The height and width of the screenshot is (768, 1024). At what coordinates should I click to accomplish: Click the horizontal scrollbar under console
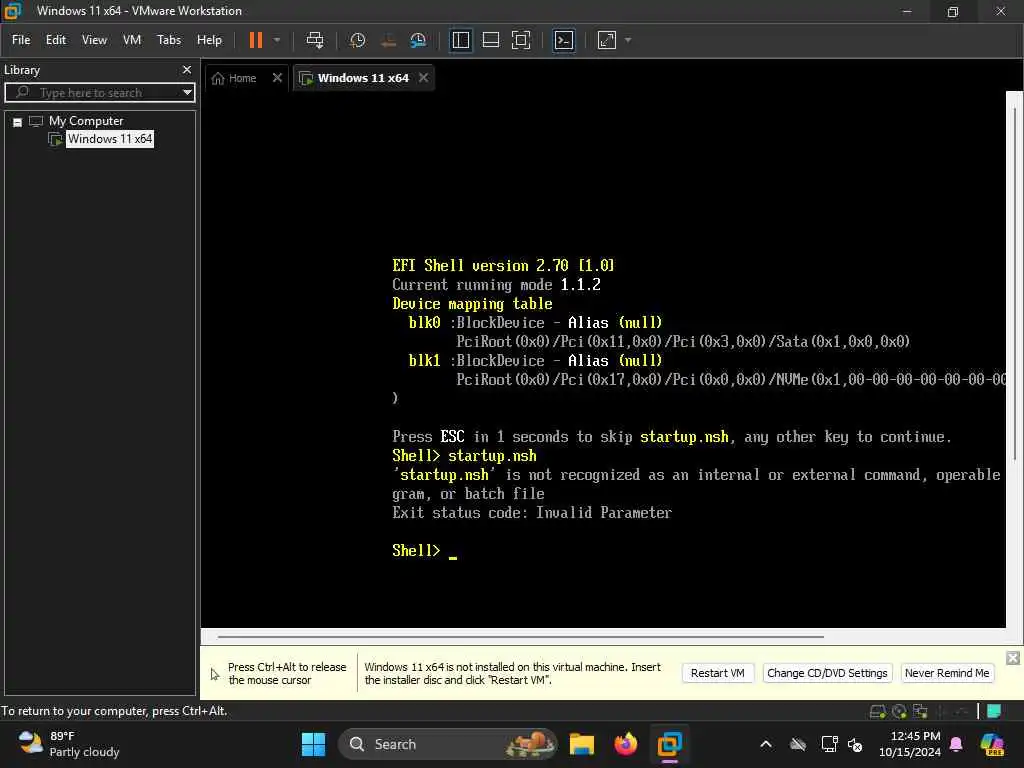(520, 636)
